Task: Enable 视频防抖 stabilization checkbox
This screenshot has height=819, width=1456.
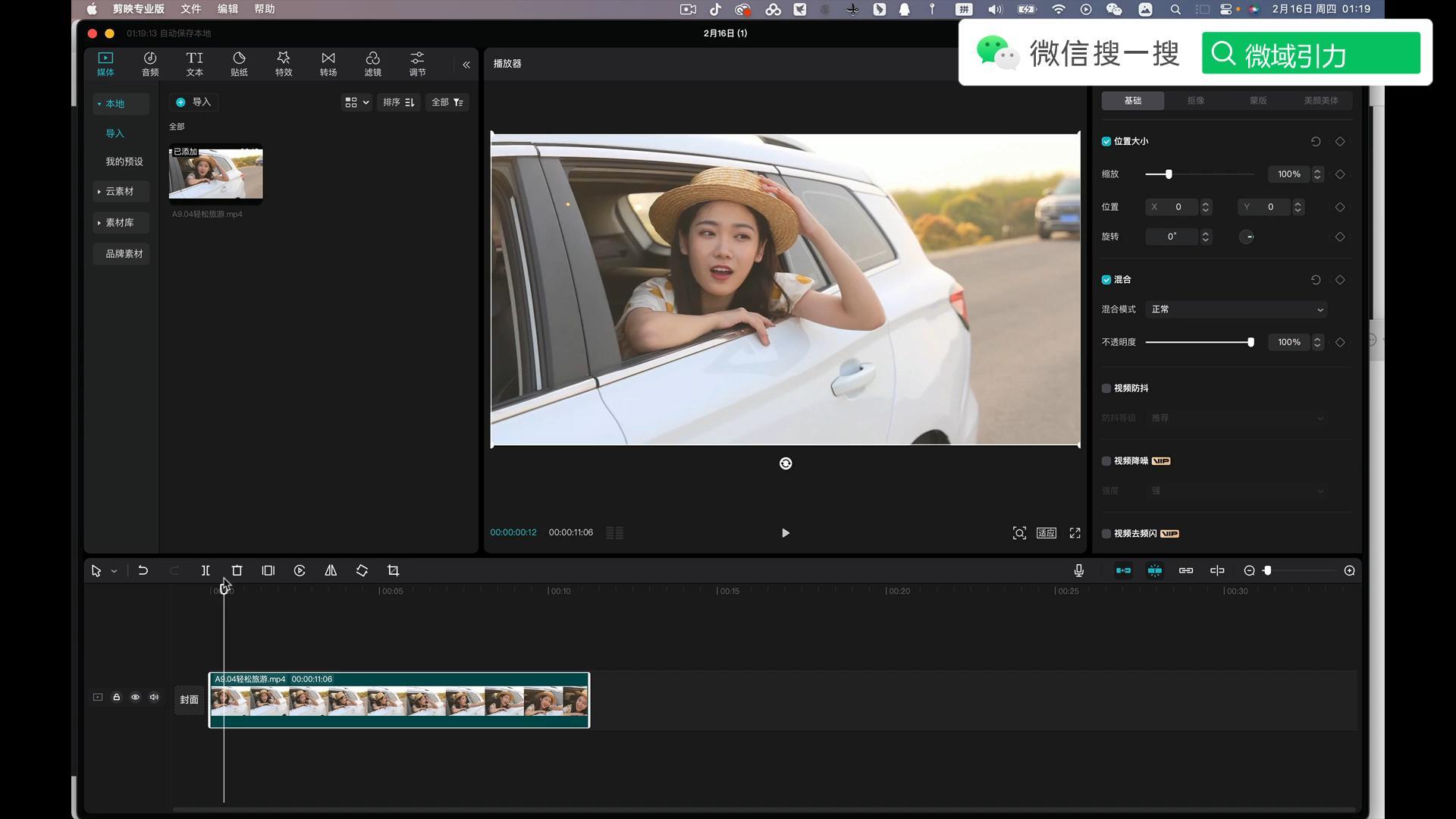Action: pyautogui.click(x=1106, y=388)
